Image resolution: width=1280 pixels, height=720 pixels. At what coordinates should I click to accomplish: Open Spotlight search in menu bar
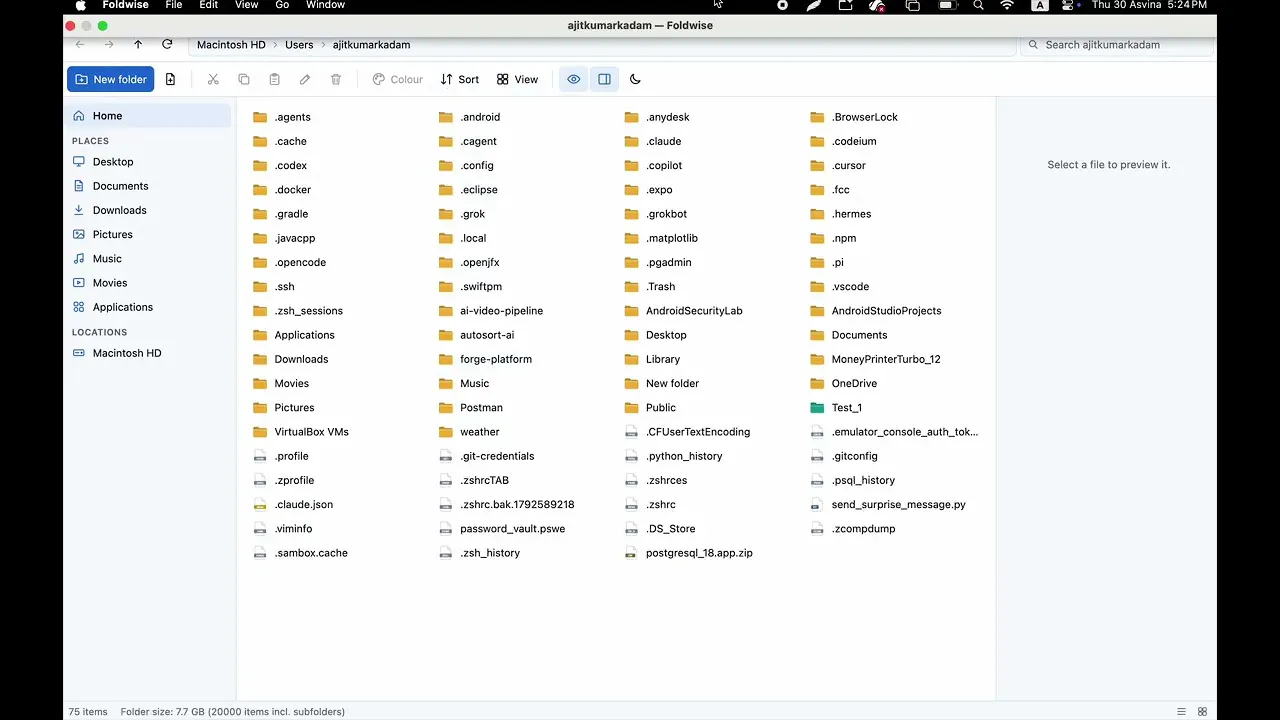point(978,5)
